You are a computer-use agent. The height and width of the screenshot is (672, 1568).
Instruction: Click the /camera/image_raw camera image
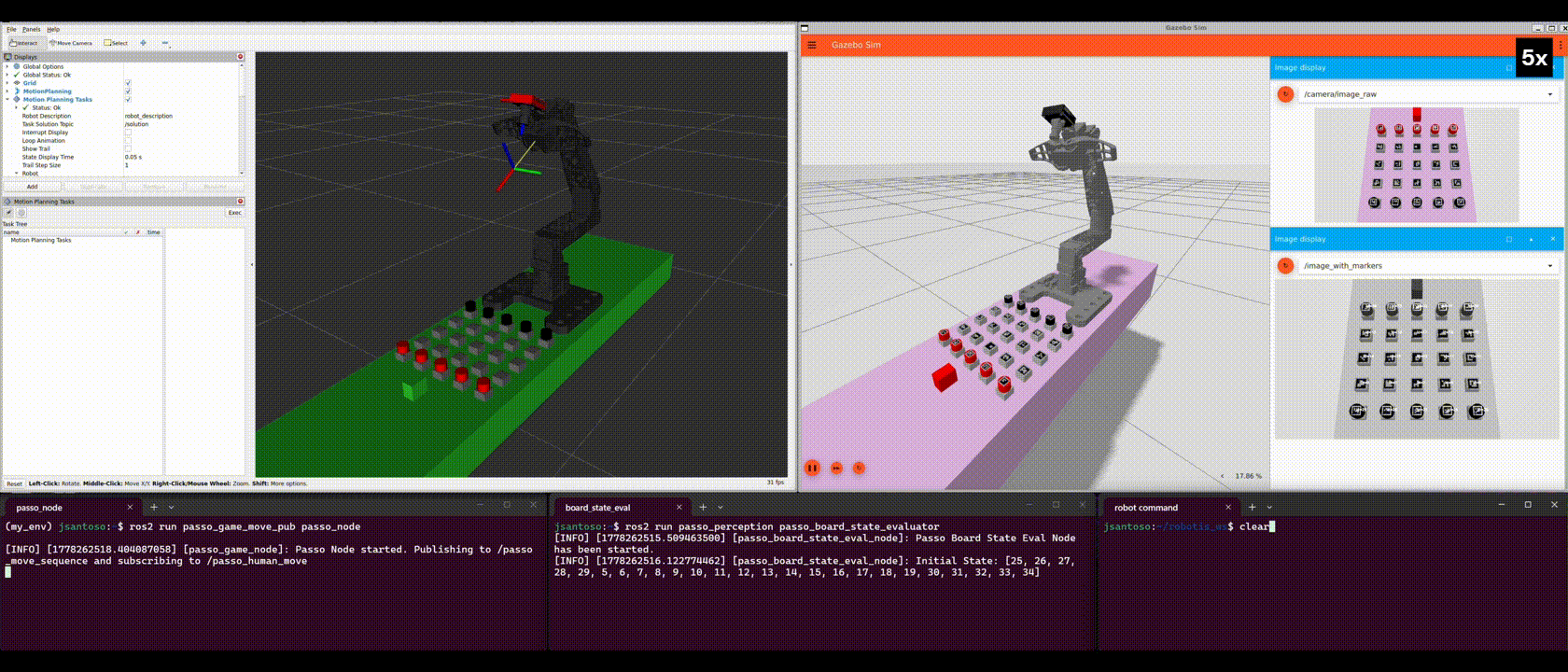pyautogui.click(x=1417, y=165)
